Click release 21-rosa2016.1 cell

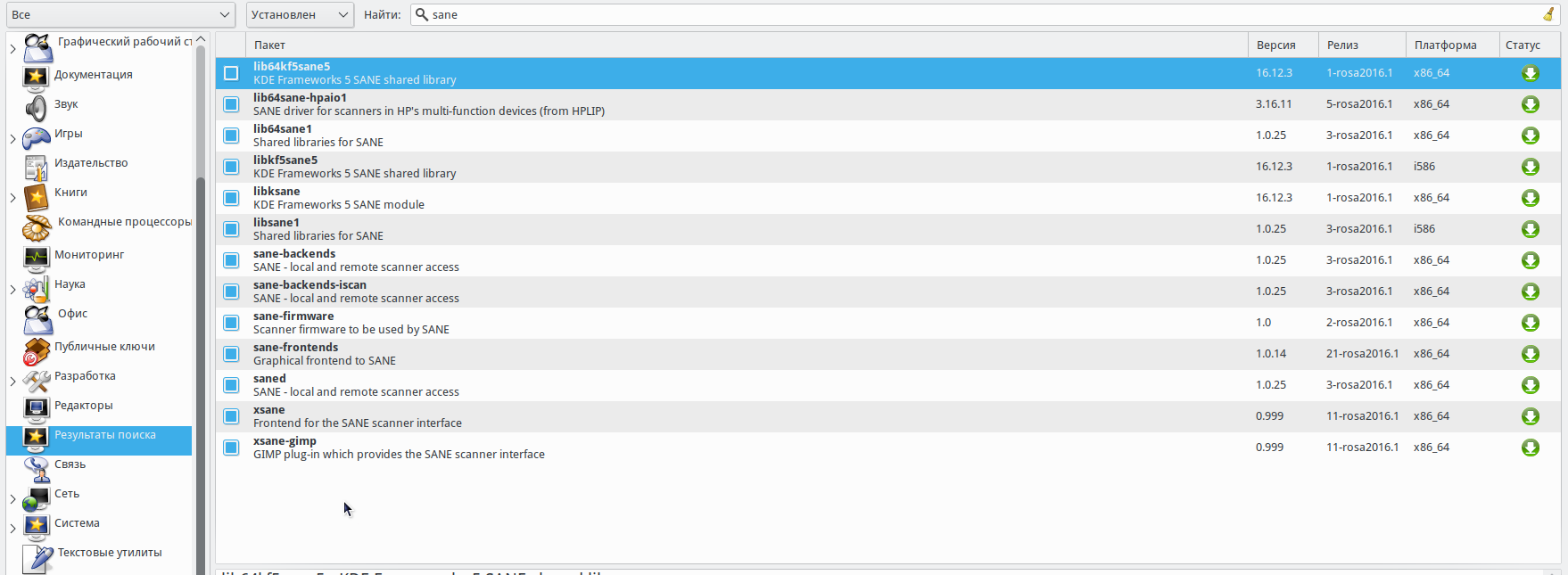point(1362,354)
